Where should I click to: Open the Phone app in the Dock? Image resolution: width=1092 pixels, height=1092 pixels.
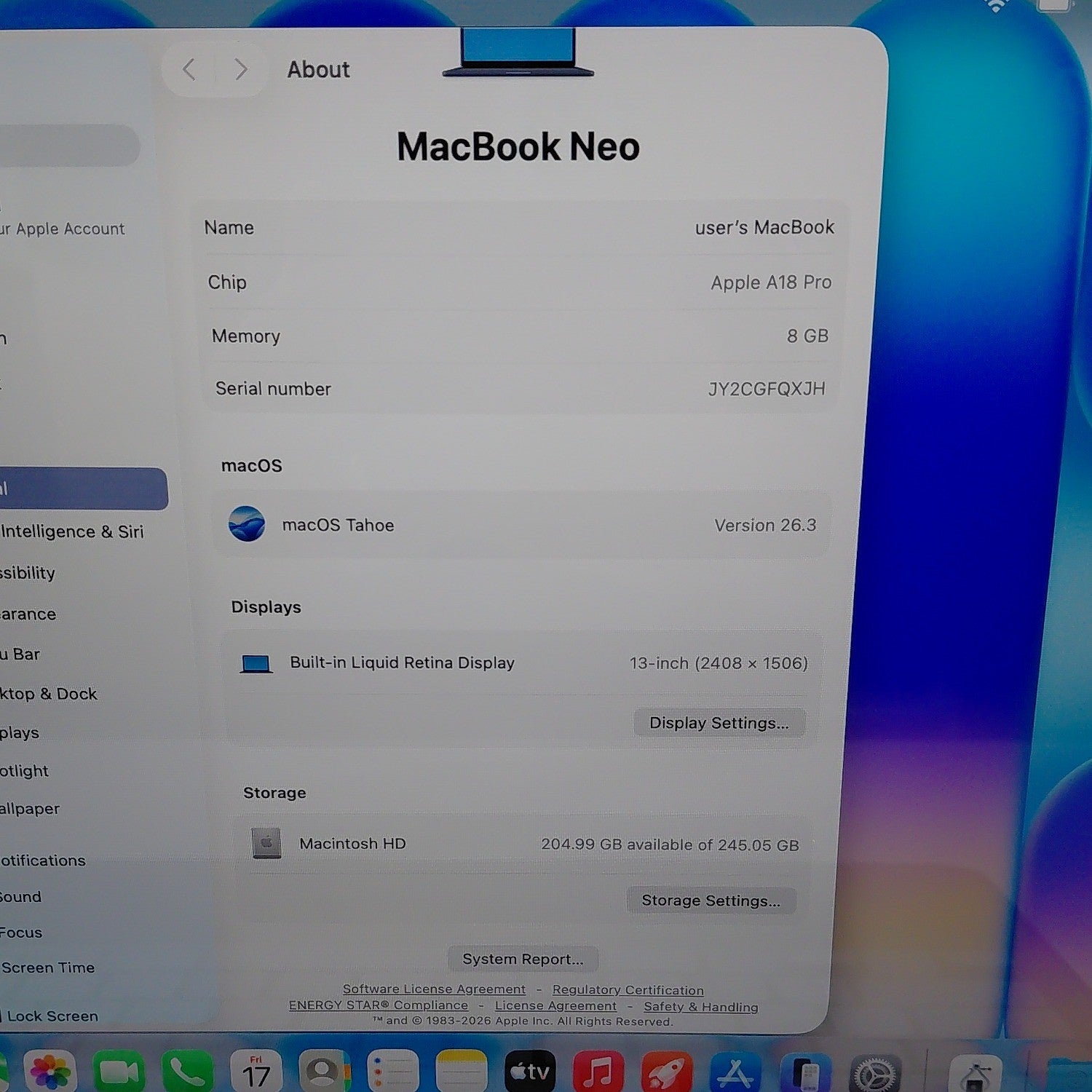(x=187, y=1072)
